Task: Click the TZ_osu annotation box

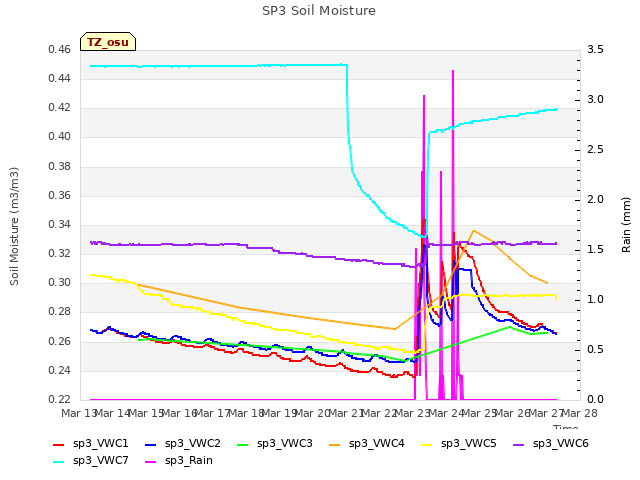Action: 108,42
